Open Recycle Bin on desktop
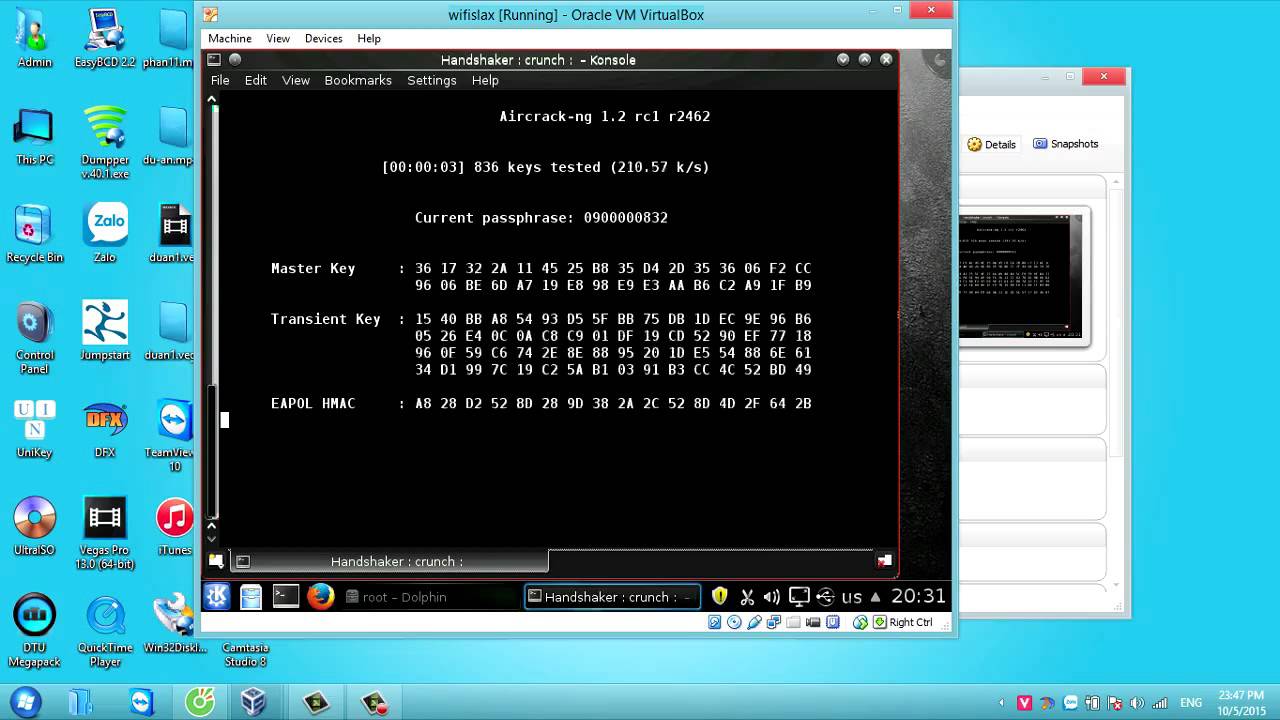 point(35,233)
